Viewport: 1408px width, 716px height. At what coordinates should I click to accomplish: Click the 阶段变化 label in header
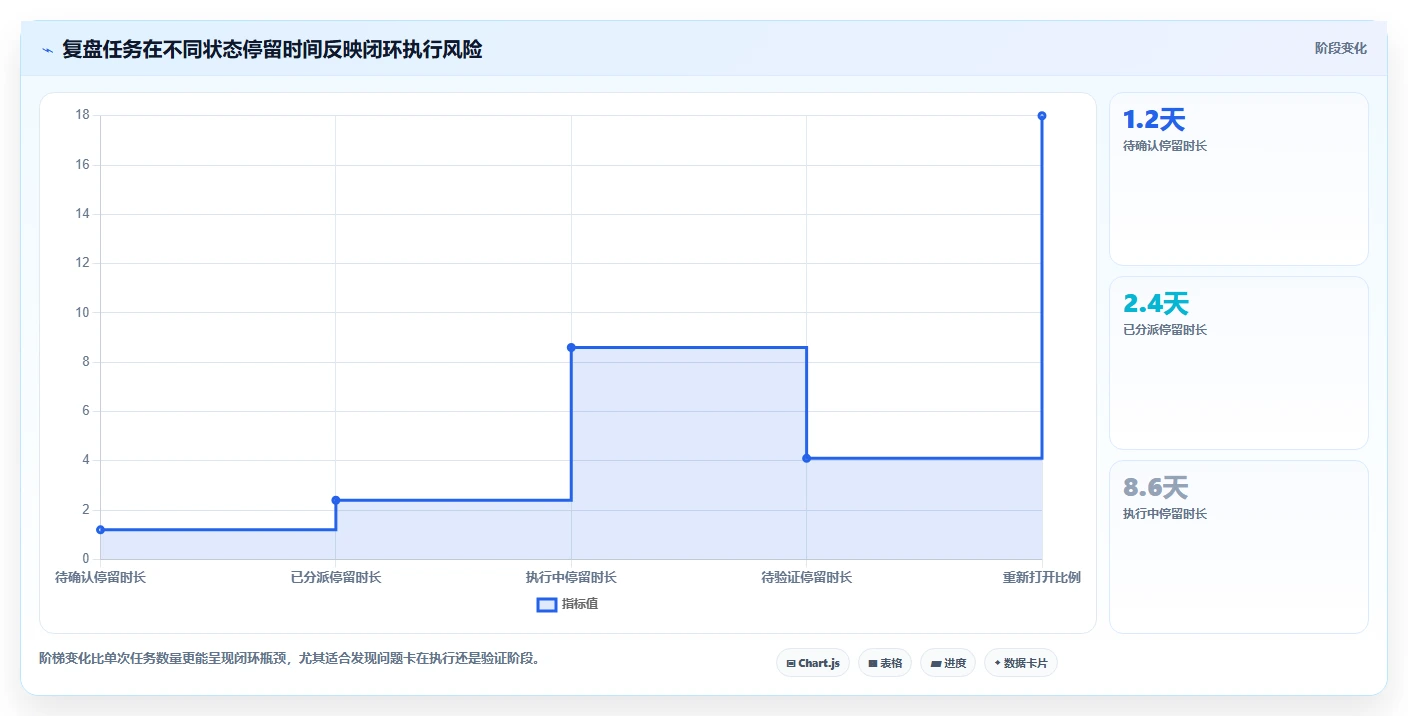(x=1340, y=48)
